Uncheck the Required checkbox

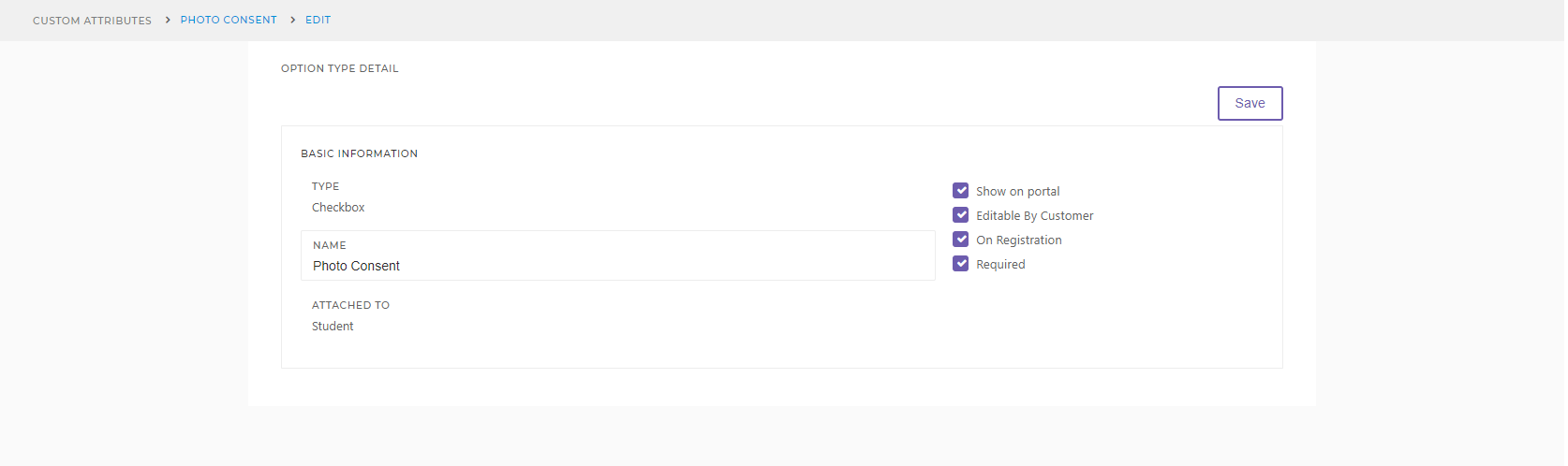(x=960, y=264)
